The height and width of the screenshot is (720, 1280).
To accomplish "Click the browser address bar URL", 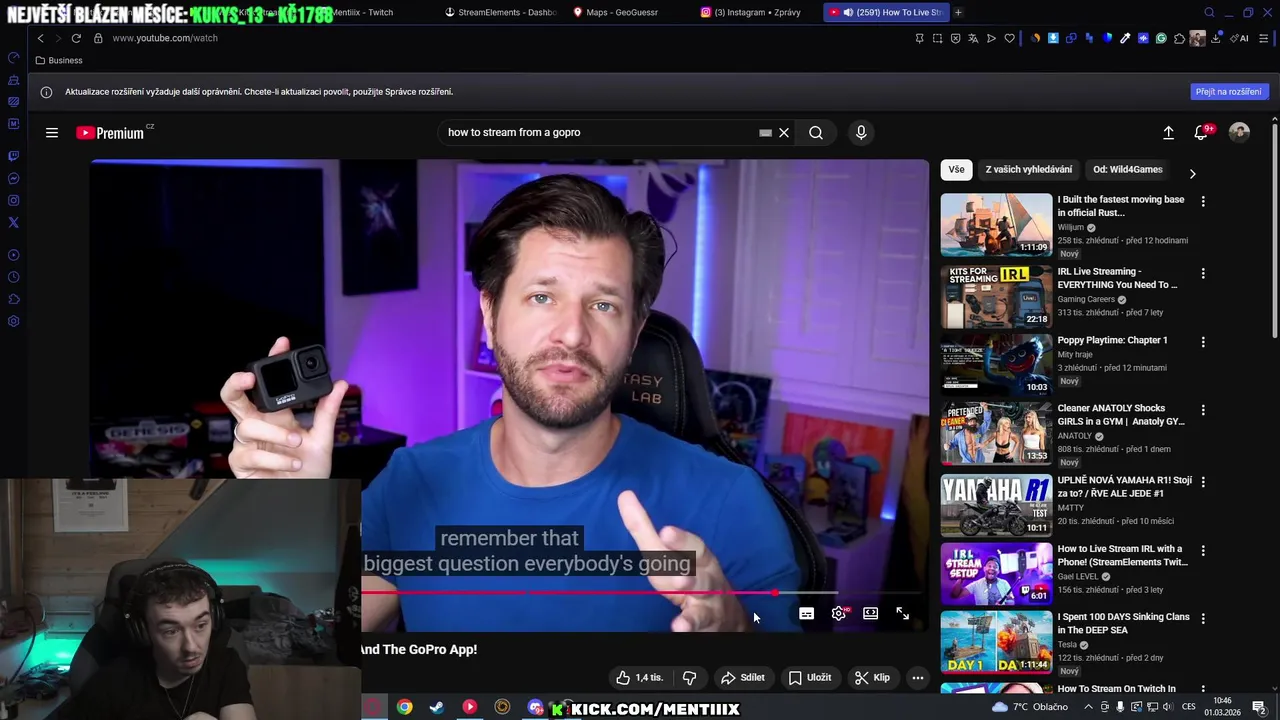I will coord(165,38).
